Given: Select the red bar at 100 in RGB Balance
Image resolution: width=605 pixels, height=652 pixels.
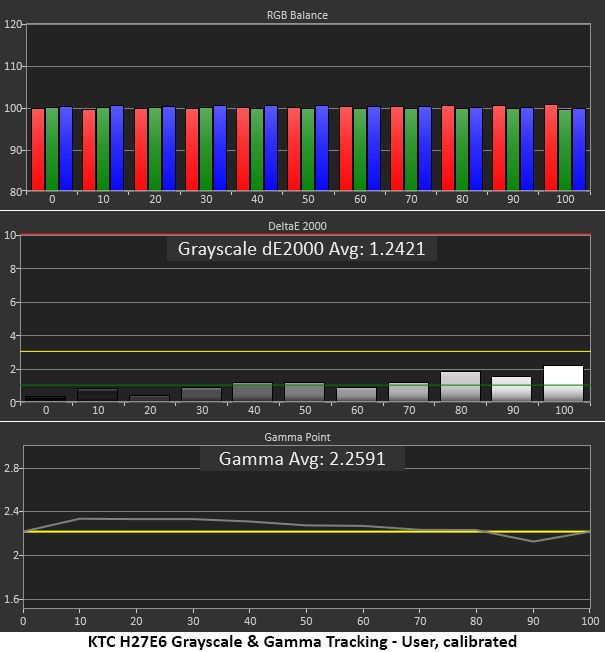Looking at the screenshot, I should pyautogui.click(x=551, y=148).
